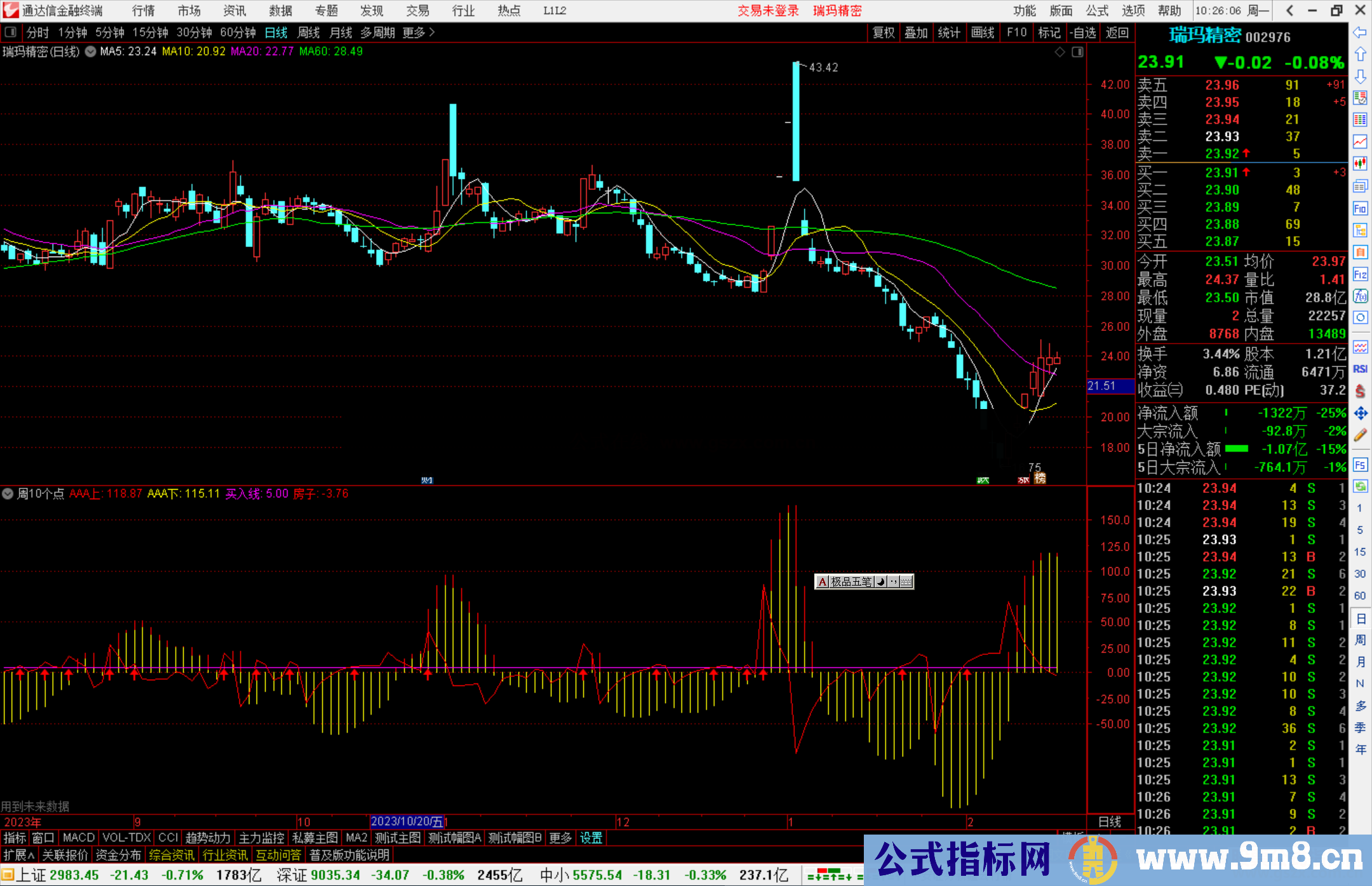Click the F12 trading sidebar icon
The width and height of the screenshot is (1372, 886).
(x=1360, y=274)
